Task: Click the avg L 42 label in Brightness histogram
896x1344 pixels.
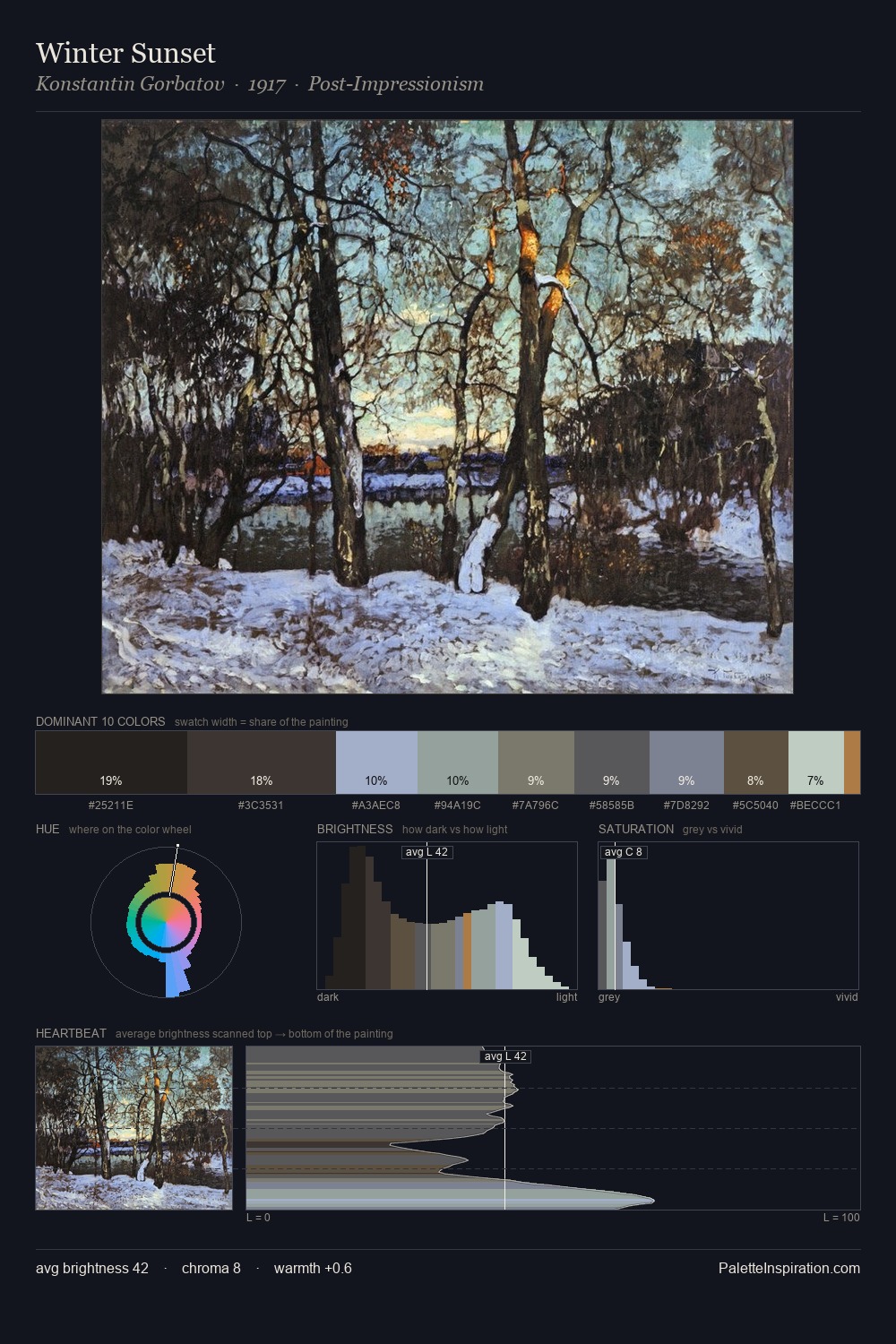Action: click(x=426, y=852)
